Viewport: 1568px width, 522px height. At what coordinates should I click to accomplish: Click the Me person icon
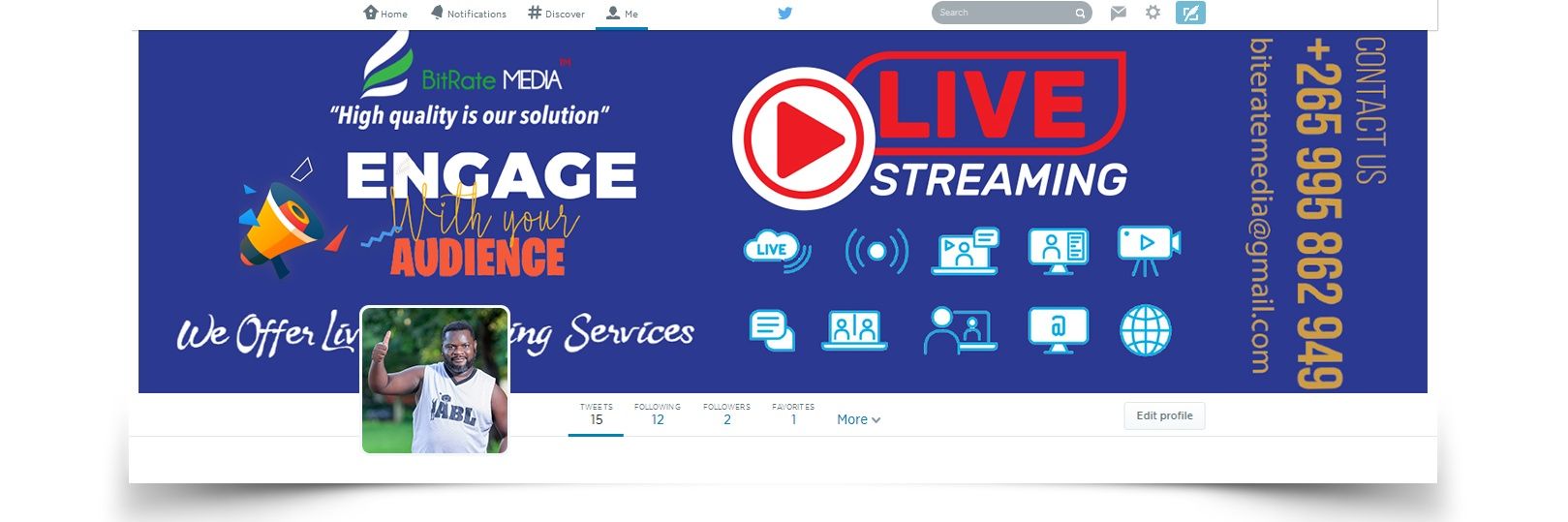(612, 13)
